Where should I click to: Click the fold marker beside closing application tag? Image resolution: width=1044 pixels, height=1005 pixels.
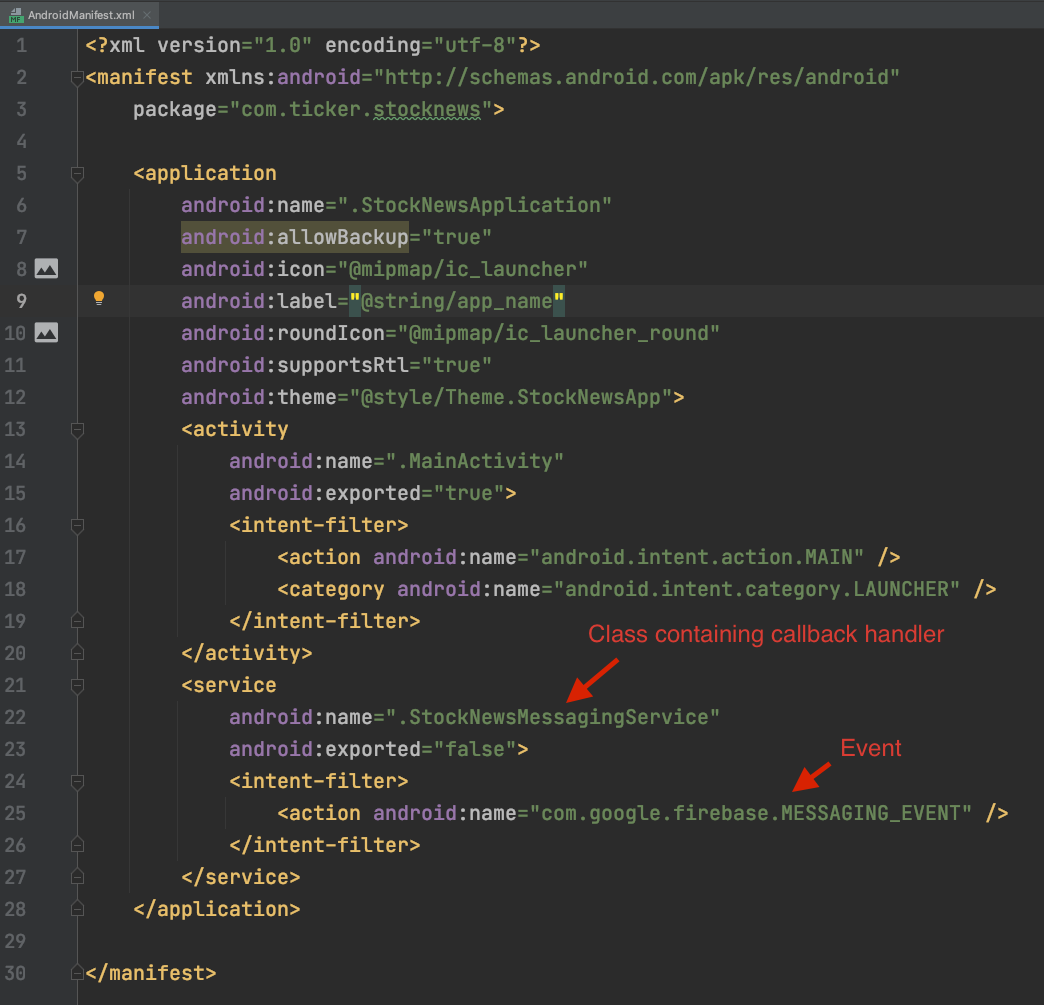[77, 908]
